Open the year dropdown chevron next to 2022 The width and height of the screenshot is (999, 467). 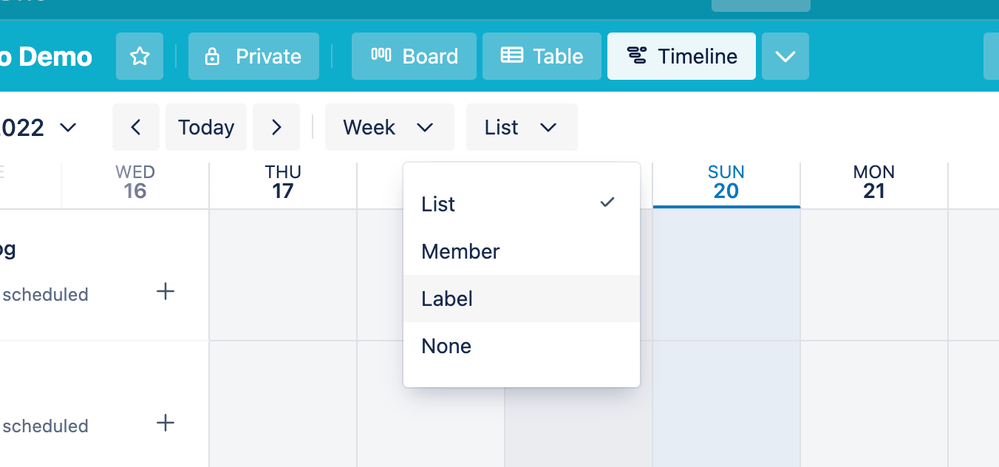[68, 127]
